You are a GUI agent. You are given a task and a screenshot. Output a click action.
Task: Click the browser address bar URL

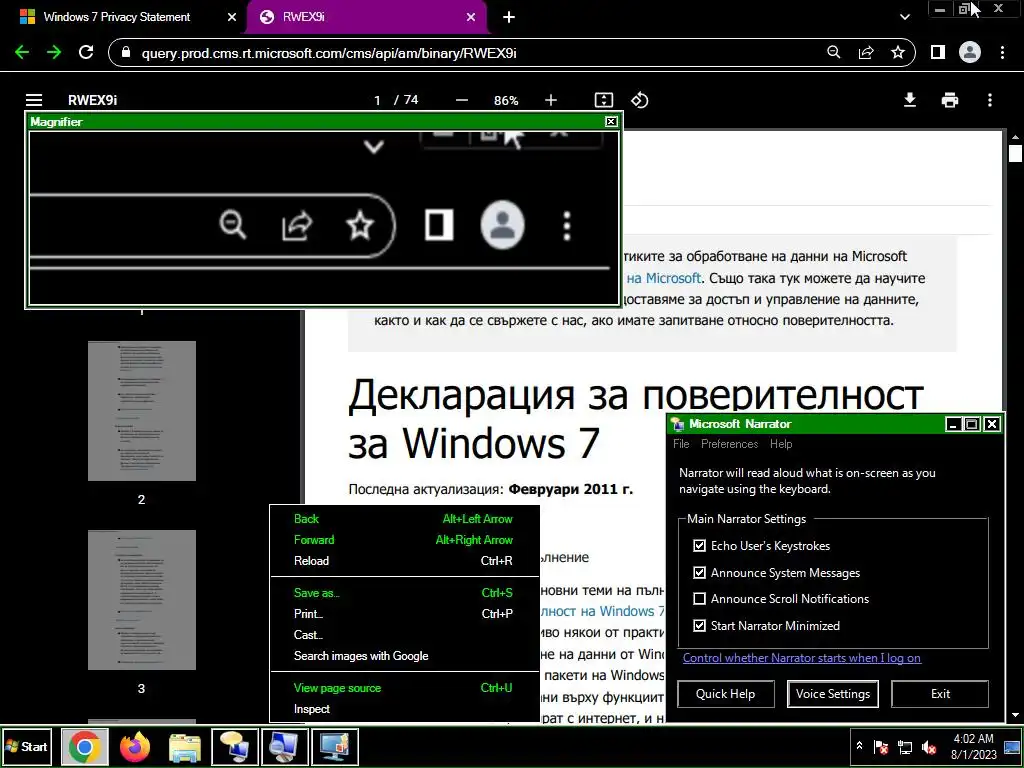point(328,53)
